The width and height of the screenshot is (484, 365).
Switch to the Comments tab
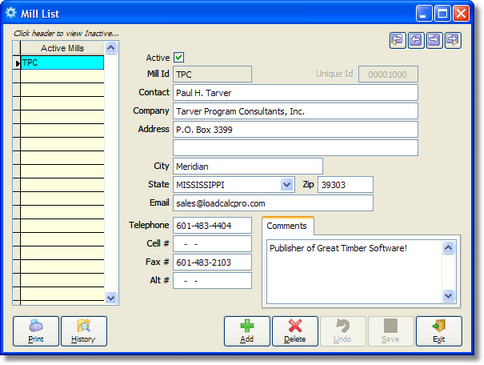287,226
